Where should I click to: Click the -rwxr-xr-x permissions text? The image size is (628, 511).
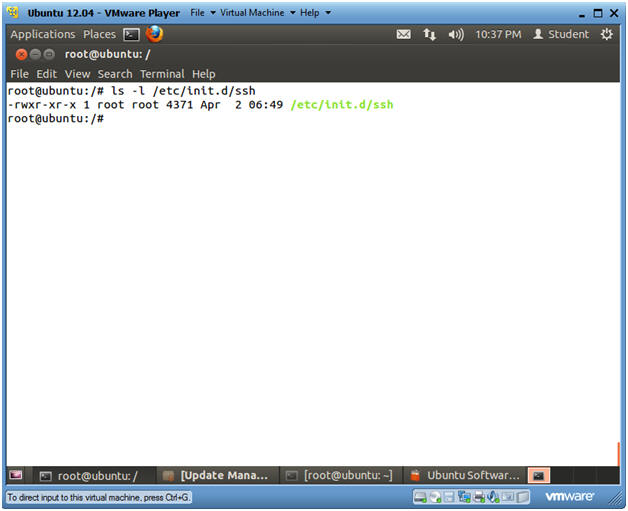click(x=42, y=105)
